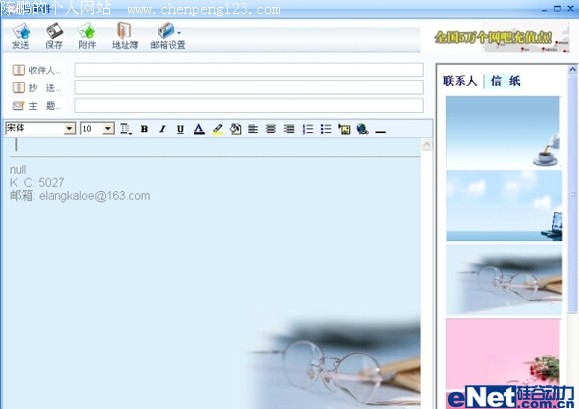Toggle italic formatting
579x409 pixels.
tap(162, 129)
